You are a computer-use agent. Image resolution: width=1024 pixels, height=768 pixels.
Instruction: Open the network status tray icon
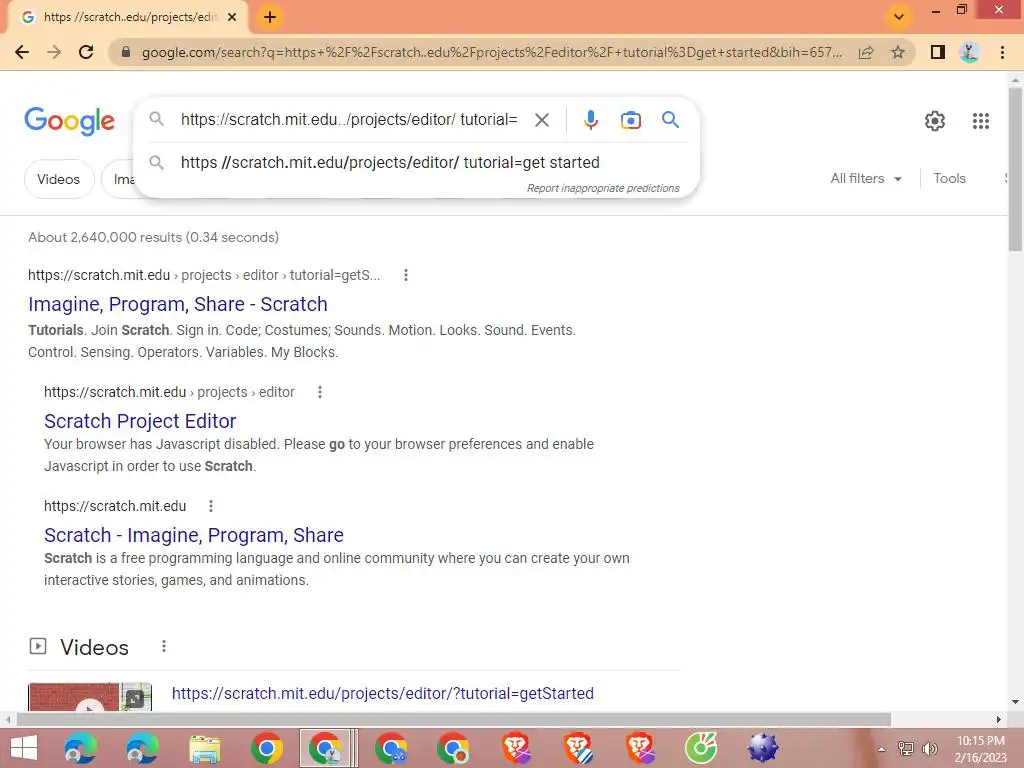point(905,748)
